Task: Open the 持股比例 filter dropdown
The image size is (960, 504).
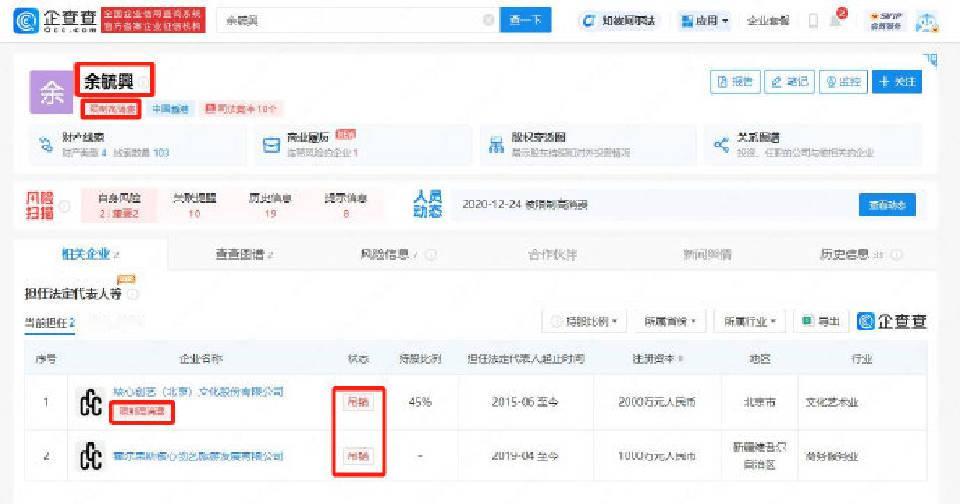Action: 584,322
